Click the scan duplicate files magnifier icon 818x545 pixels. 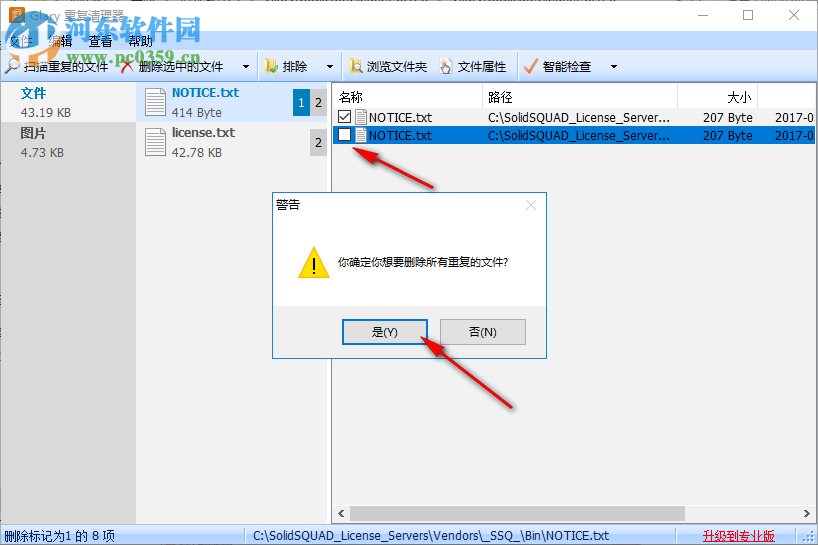point(12,66)
